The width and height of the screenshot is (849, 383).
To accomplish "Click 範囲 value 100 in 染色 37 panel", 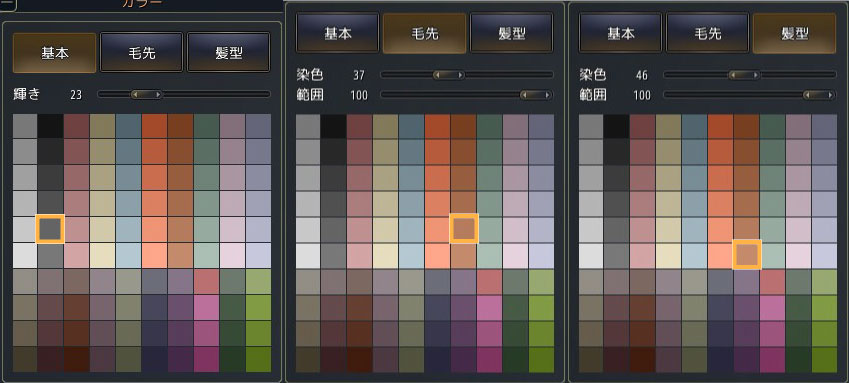I will pos(359,95).
